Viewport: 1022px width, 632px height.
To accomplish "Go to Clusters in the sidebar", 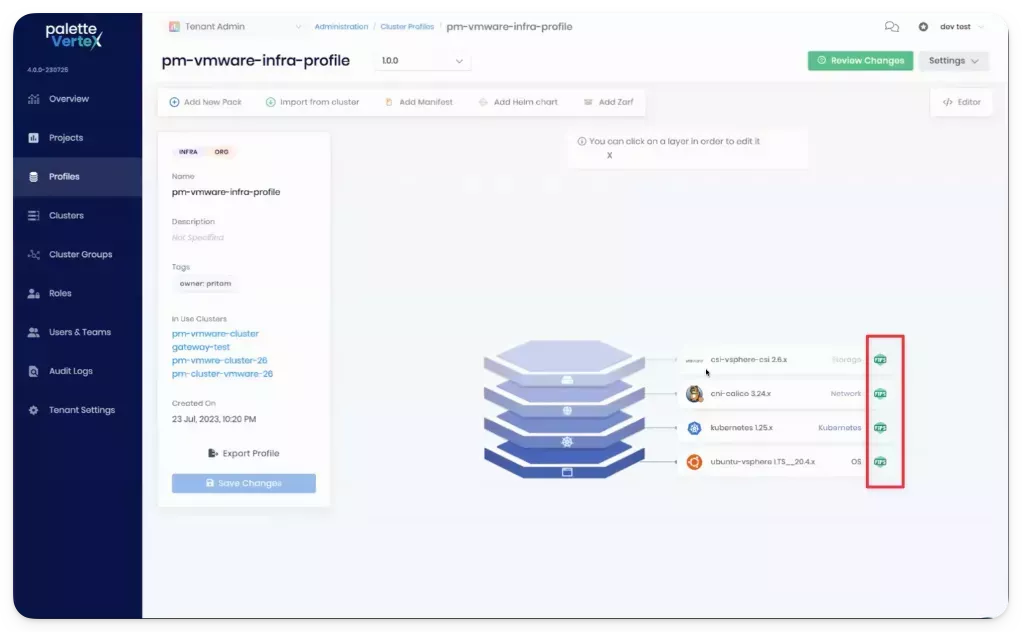I will pos(66,215).
